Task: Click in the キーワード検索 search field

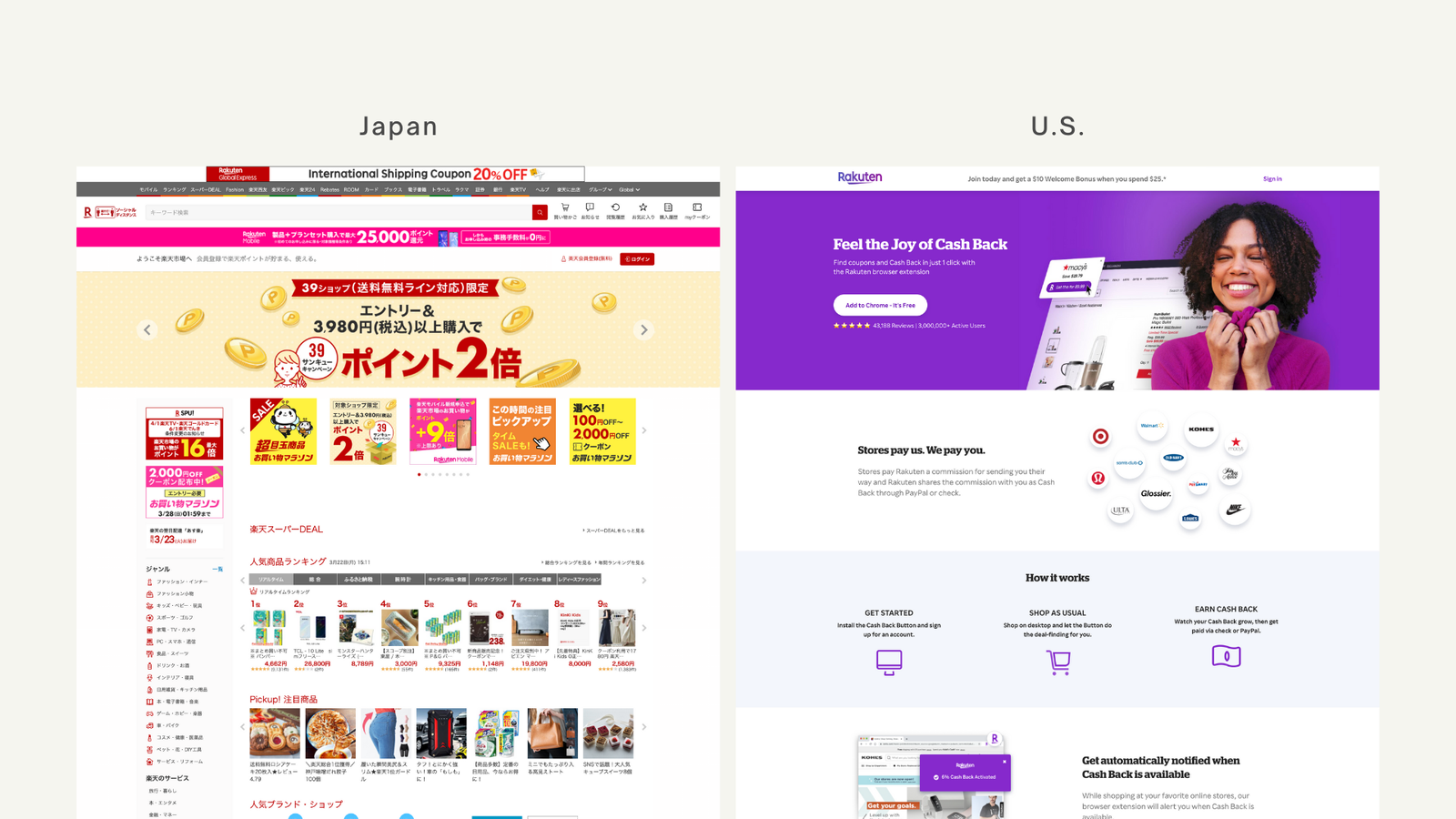Action: (339, 212)
